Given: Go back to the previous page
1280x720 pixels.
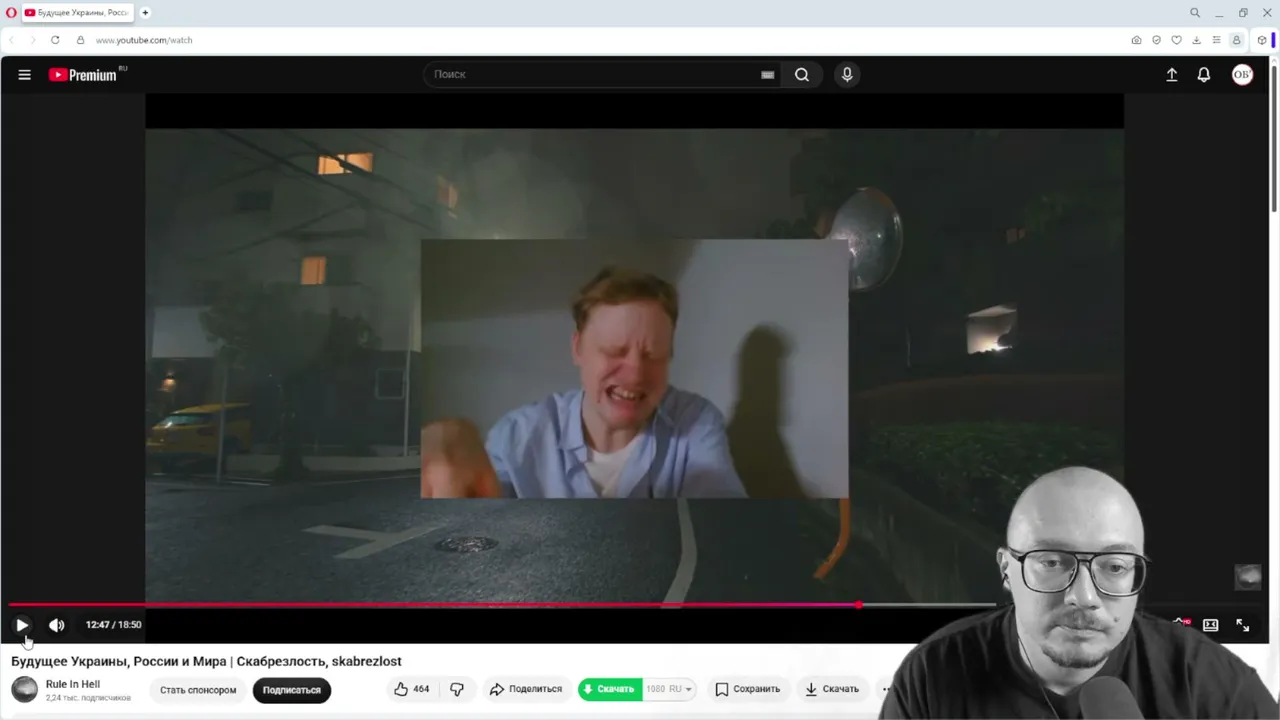Looking at the screenshot, I should 12,40.
